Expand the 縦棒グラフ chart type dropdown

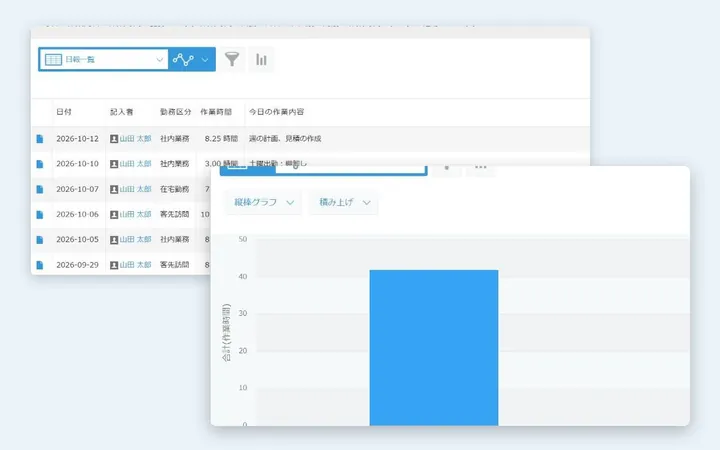[x=264, y=202]
